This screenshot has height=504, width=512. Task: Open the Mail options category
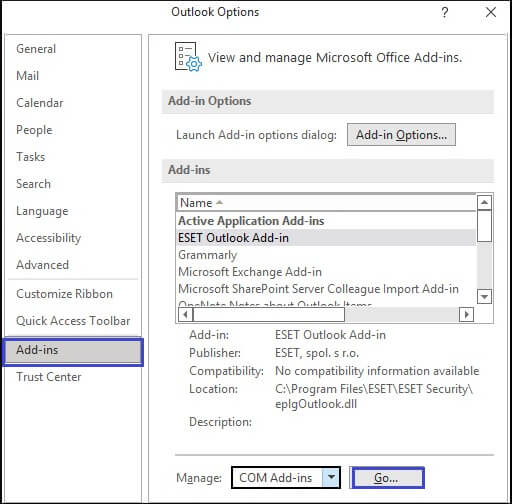coord(28,76)
